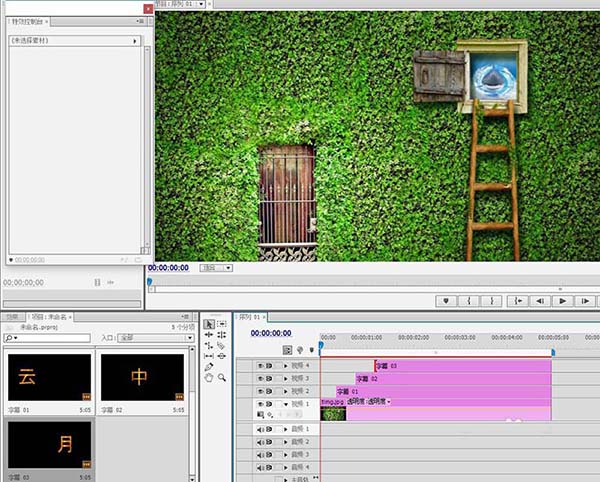Viewport: 600px width, 482px height.
Task: Select the Selection arrow tool
Action: pyautogui.click(x=209, y=324)
